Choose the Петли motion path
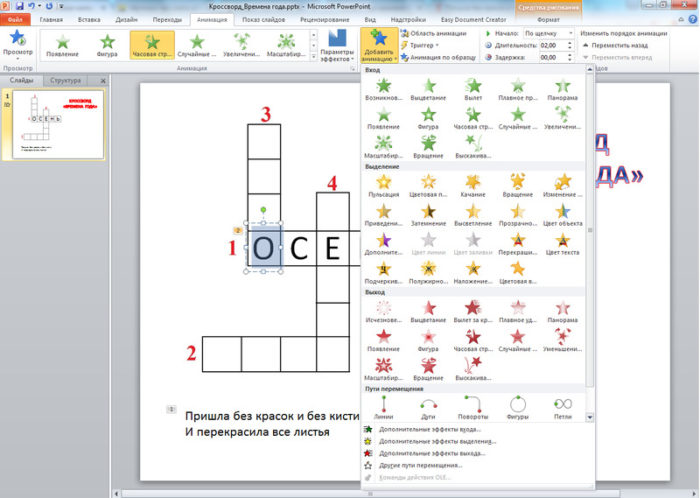The image size is (700, 498). [x=563, y=405]
